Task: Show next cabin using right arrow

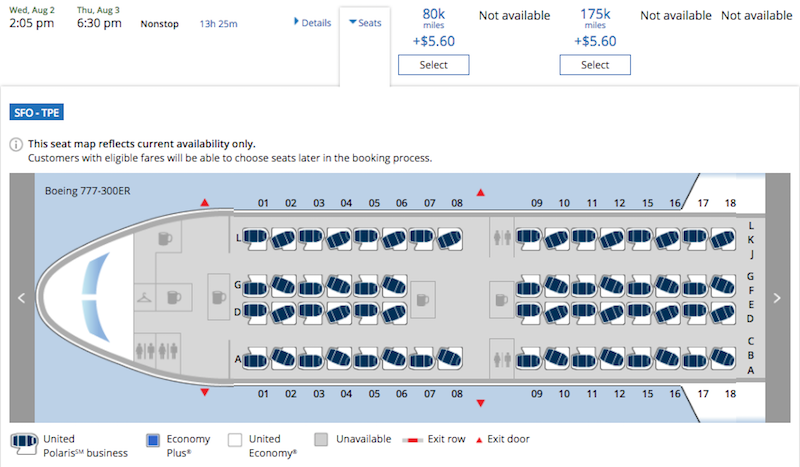Action: coord(778,298)
